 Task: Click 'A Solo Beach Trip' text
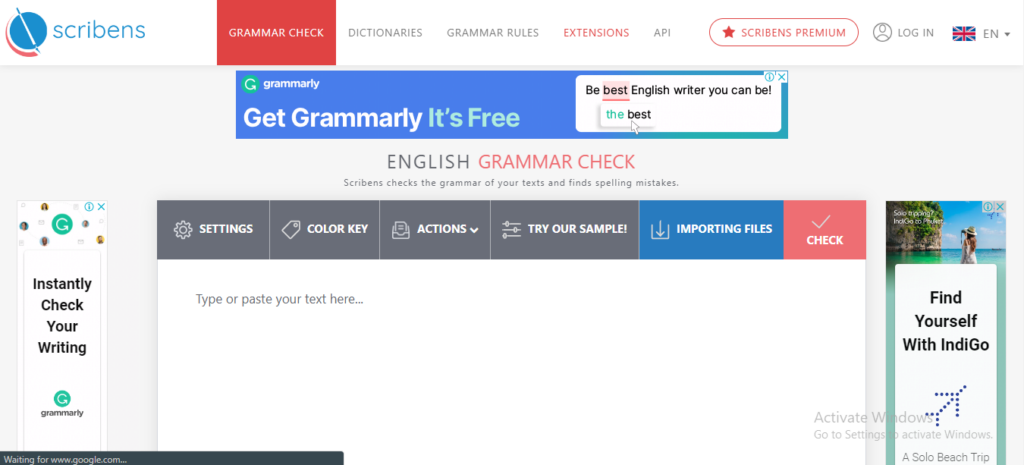946,457
